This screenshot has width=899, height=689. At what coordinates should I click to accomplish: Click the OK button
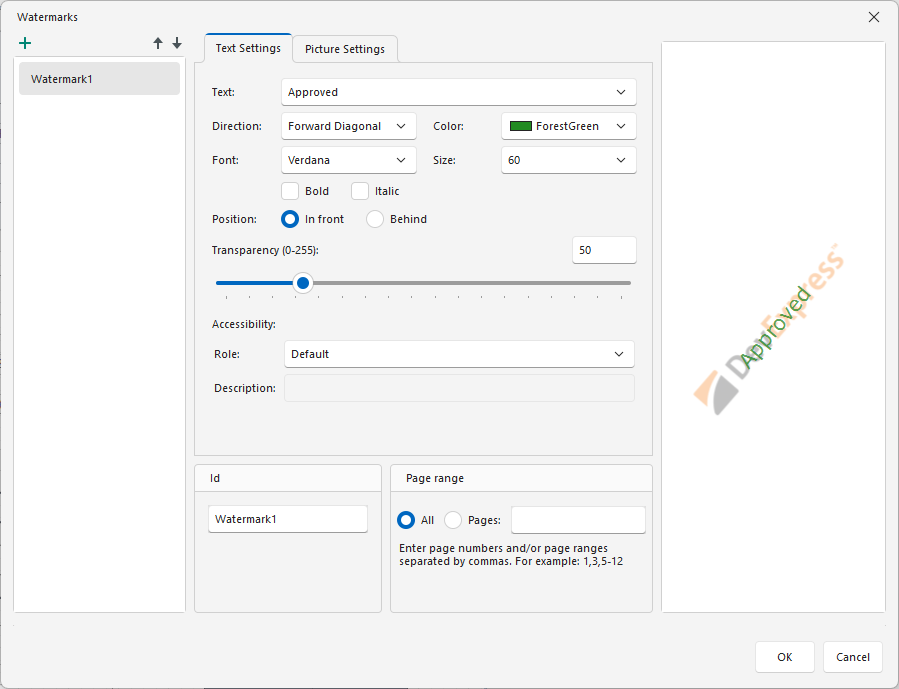tap(784, 657)
